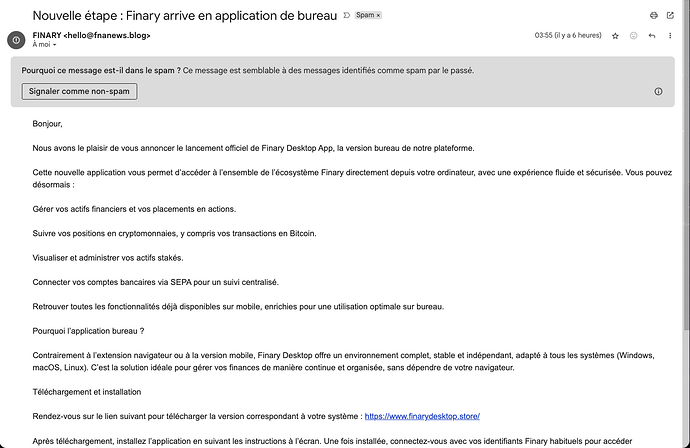Click the hello@fnanews.blog sender address

pyautogui.click(x=107, y=35)
